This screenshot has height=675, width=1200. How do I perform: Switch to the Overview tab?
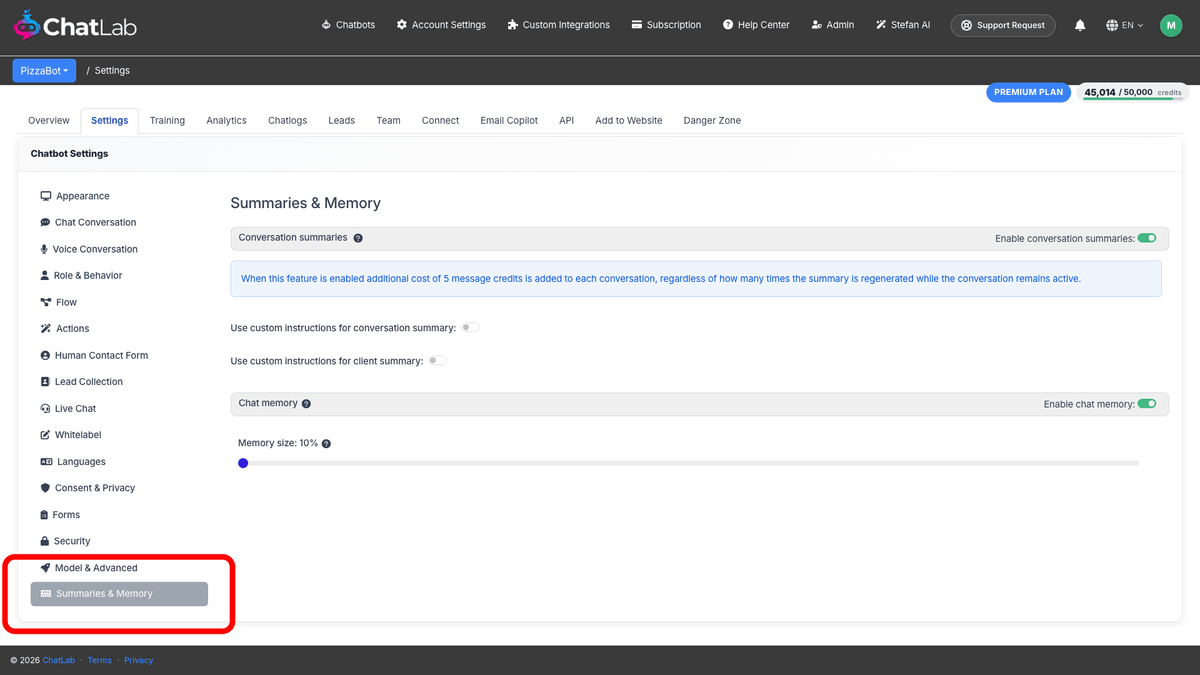(49, 120)
